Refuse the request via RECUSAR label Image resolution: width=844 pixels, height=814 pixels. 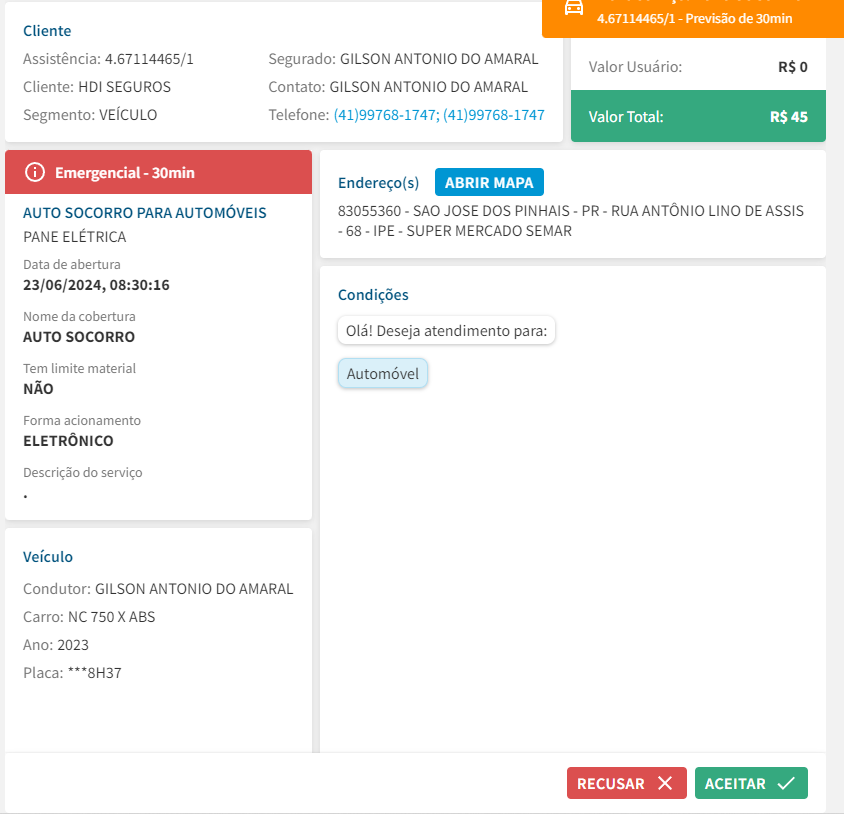(611, 784)
